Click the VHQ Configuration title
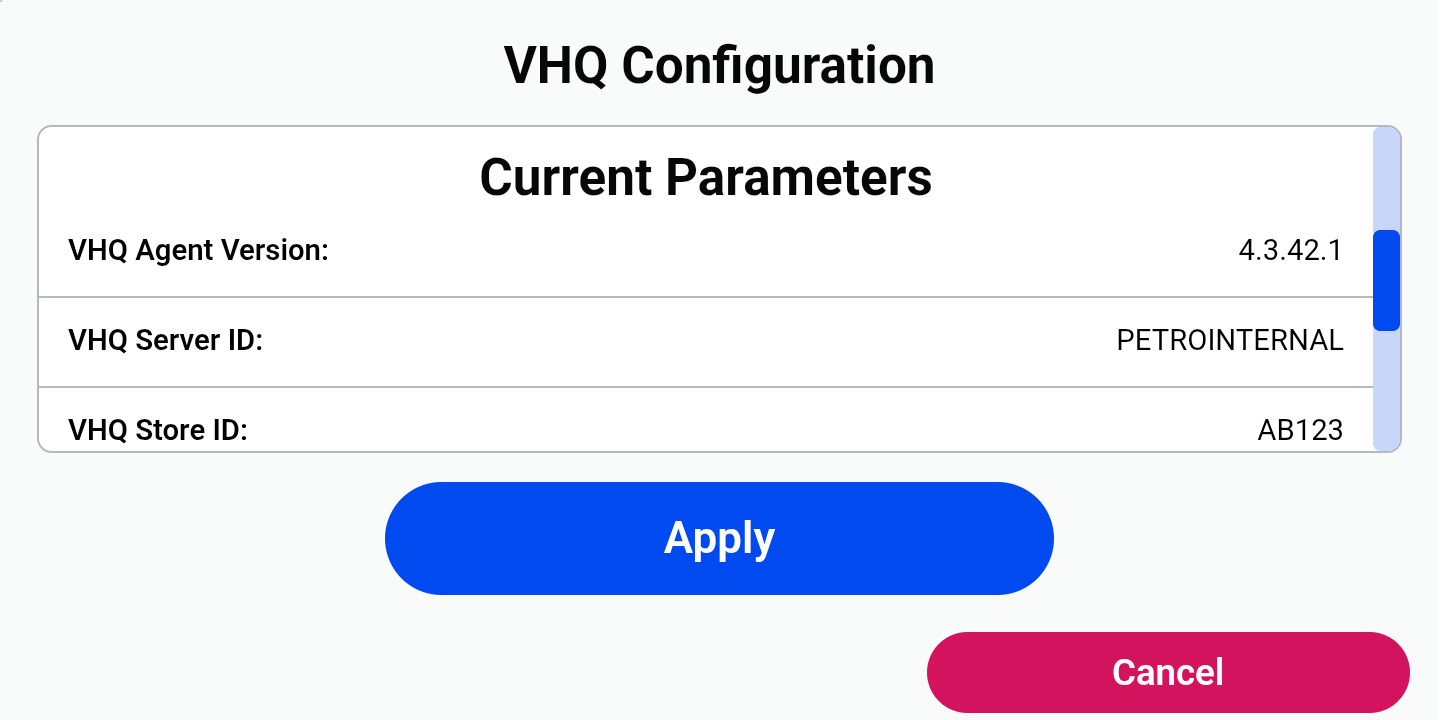1440x720 pixels. coord(719,66)
